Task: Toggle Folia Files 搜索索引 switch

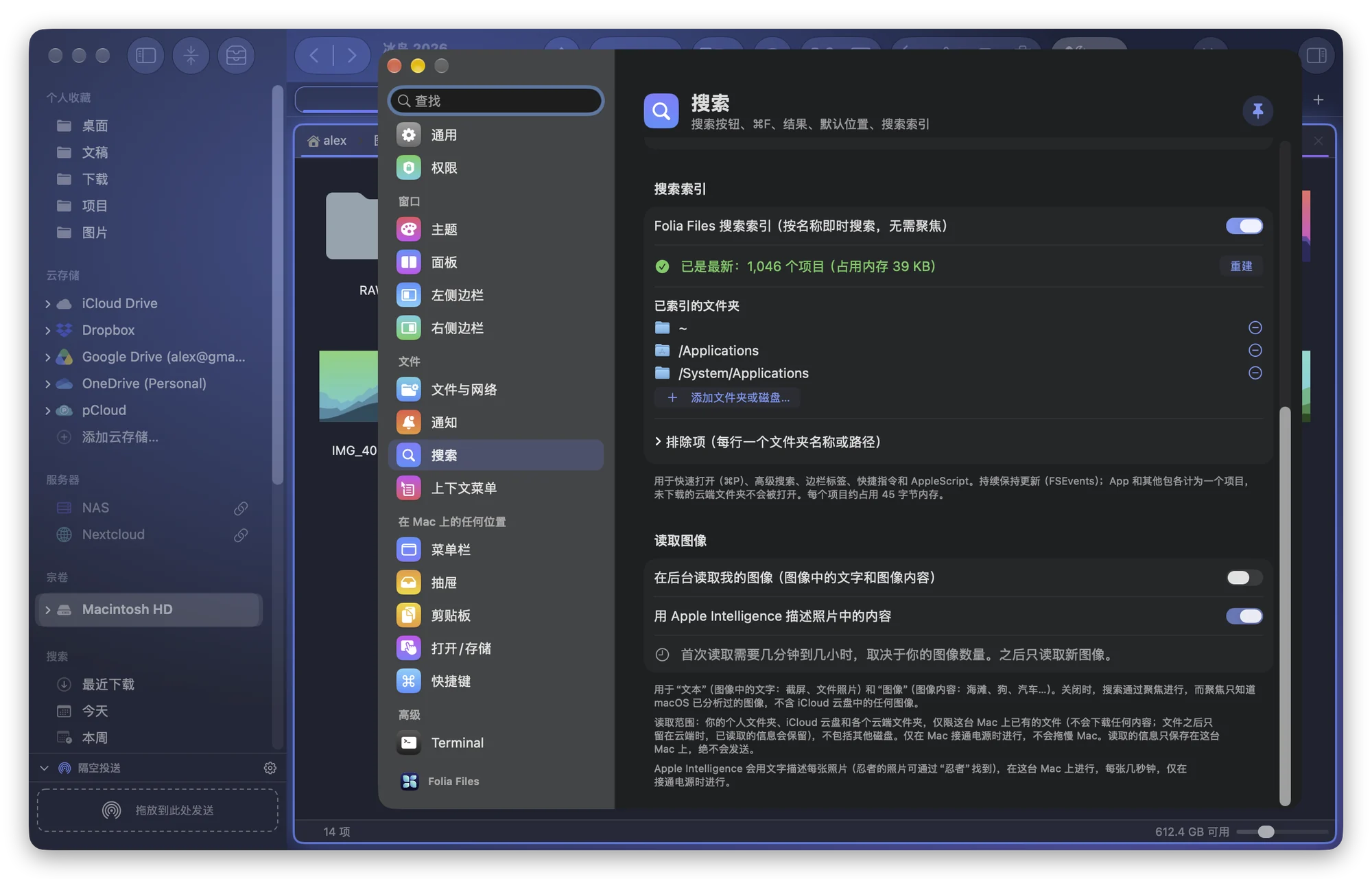Action: tap(1244, 226)
